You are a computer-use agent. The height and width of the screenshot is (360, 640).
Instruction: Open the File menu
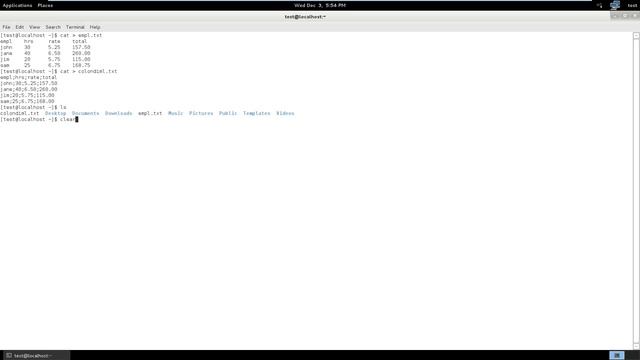point(6,27)
